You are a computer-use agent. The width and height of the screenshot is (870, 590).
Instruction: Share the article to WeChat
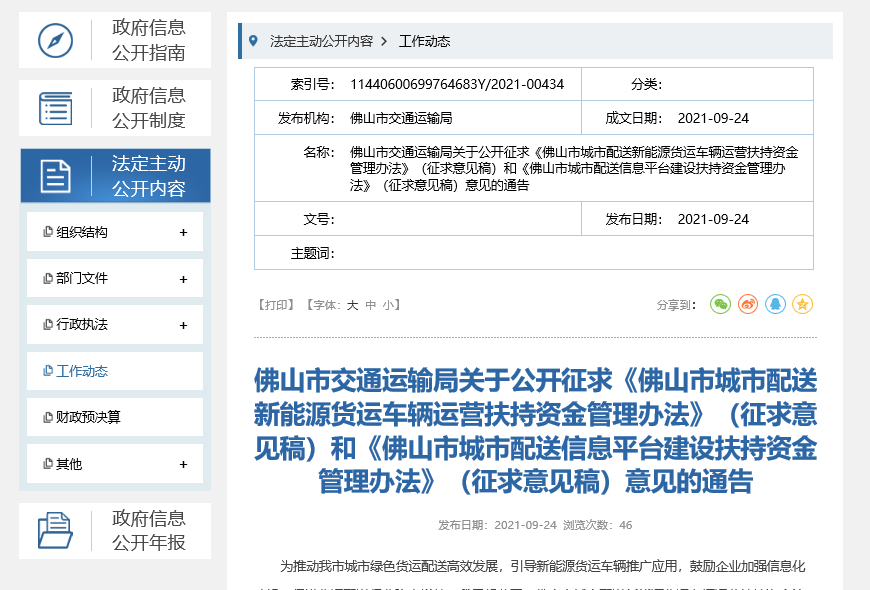(x=720, y=303)
